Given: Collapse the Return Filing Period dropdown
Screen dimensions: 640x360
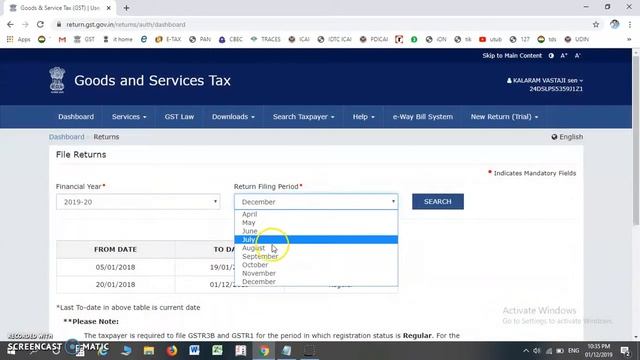Looking at the screenshot, I should click(316, 202).
